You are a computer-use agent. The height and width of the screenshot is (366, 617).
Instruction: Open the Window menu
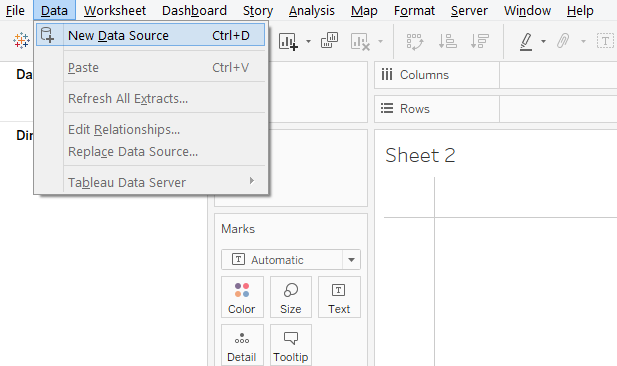(x=527, y=11)
